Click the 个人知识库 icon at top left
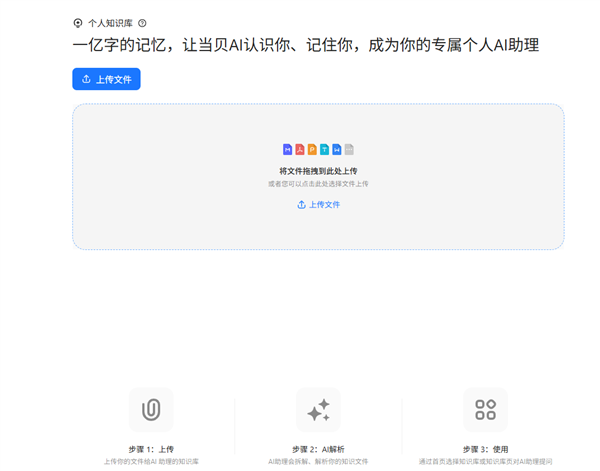600x471 pixels. point(78,22)
